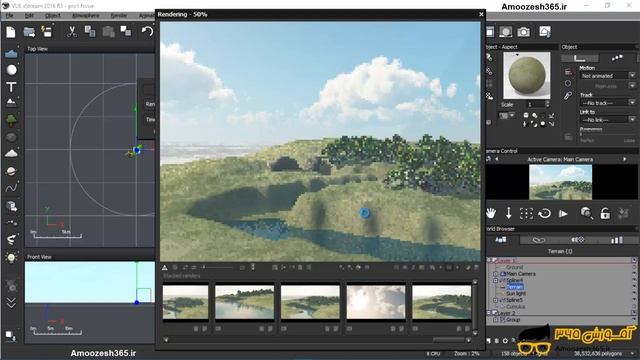Screen dimensions: 640x360
Task: Open the Motion dropdown 'Not animated'
Action: [x=608, y=76]
